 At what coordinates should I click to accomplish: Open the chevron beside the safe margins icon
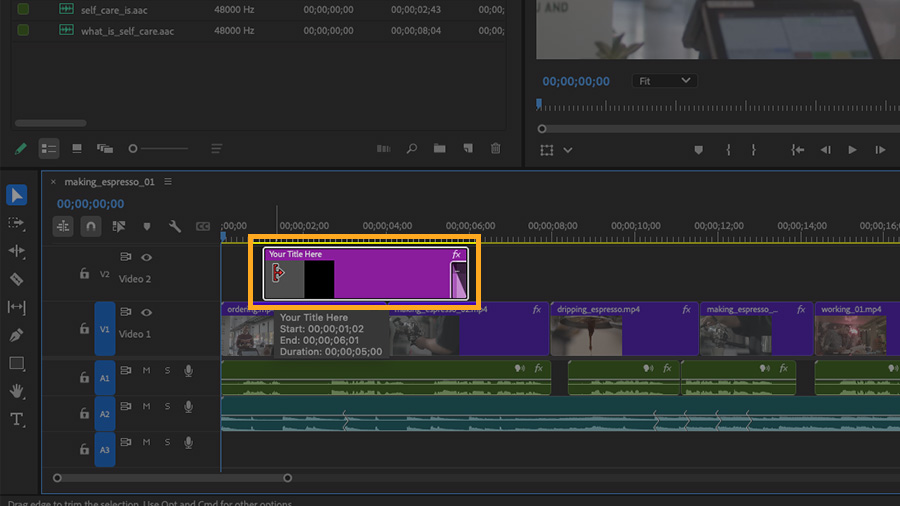click(x=568, y=150)
